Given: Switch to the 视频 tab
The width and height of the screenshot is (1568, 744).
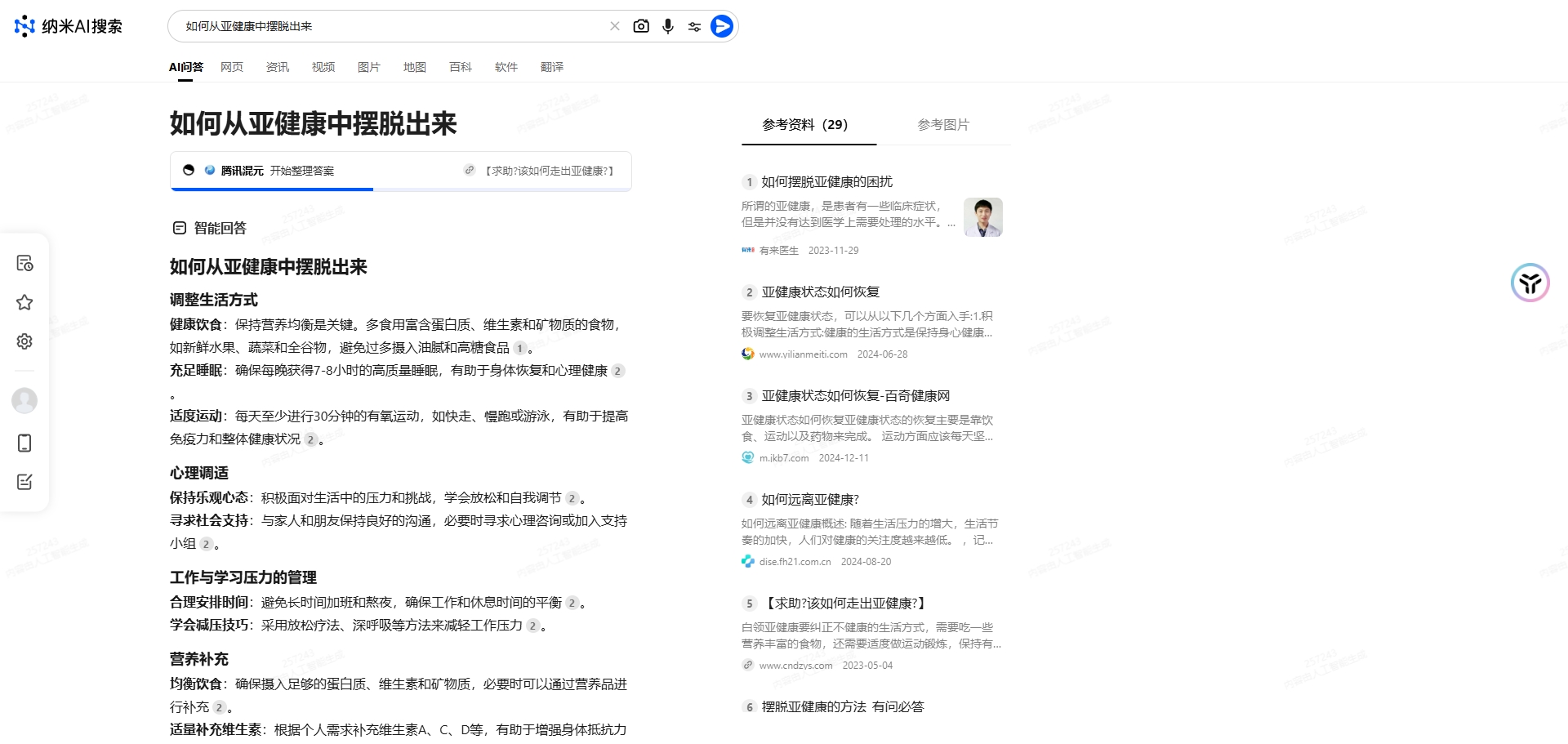Looking at the screenshot, I should pyautogui.click(x=323, y=67).
